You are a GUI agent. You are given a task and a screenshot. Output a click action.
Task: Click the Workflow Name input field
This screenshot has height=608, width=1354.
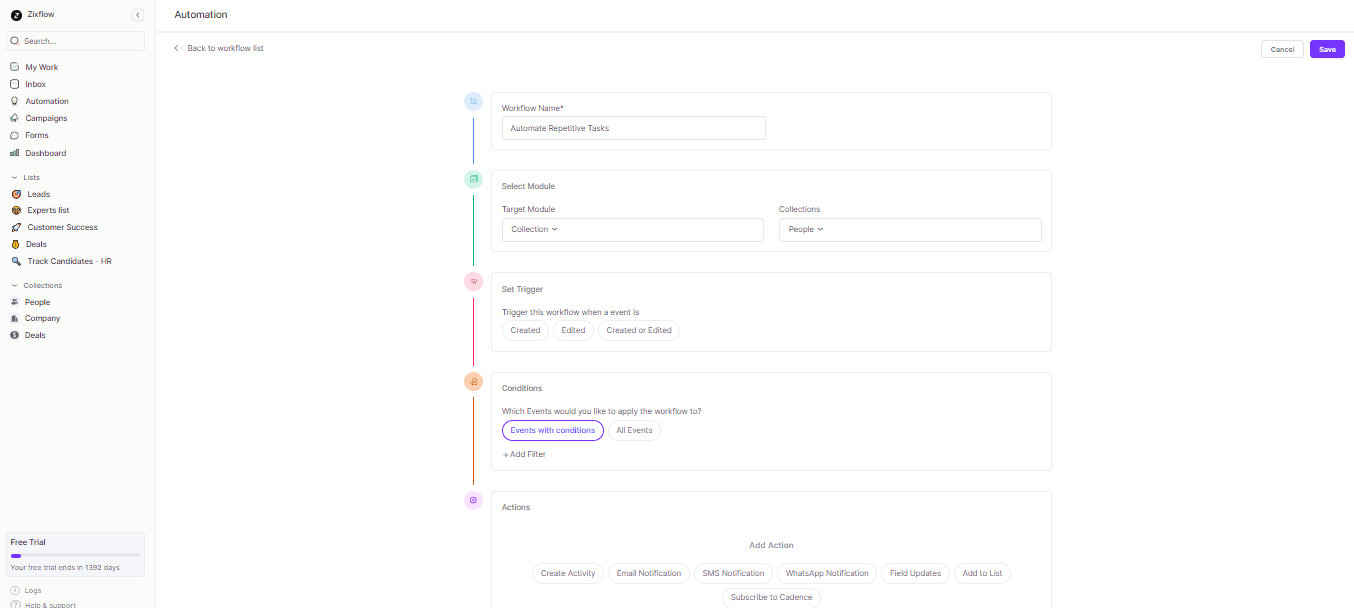click(633, 128)
